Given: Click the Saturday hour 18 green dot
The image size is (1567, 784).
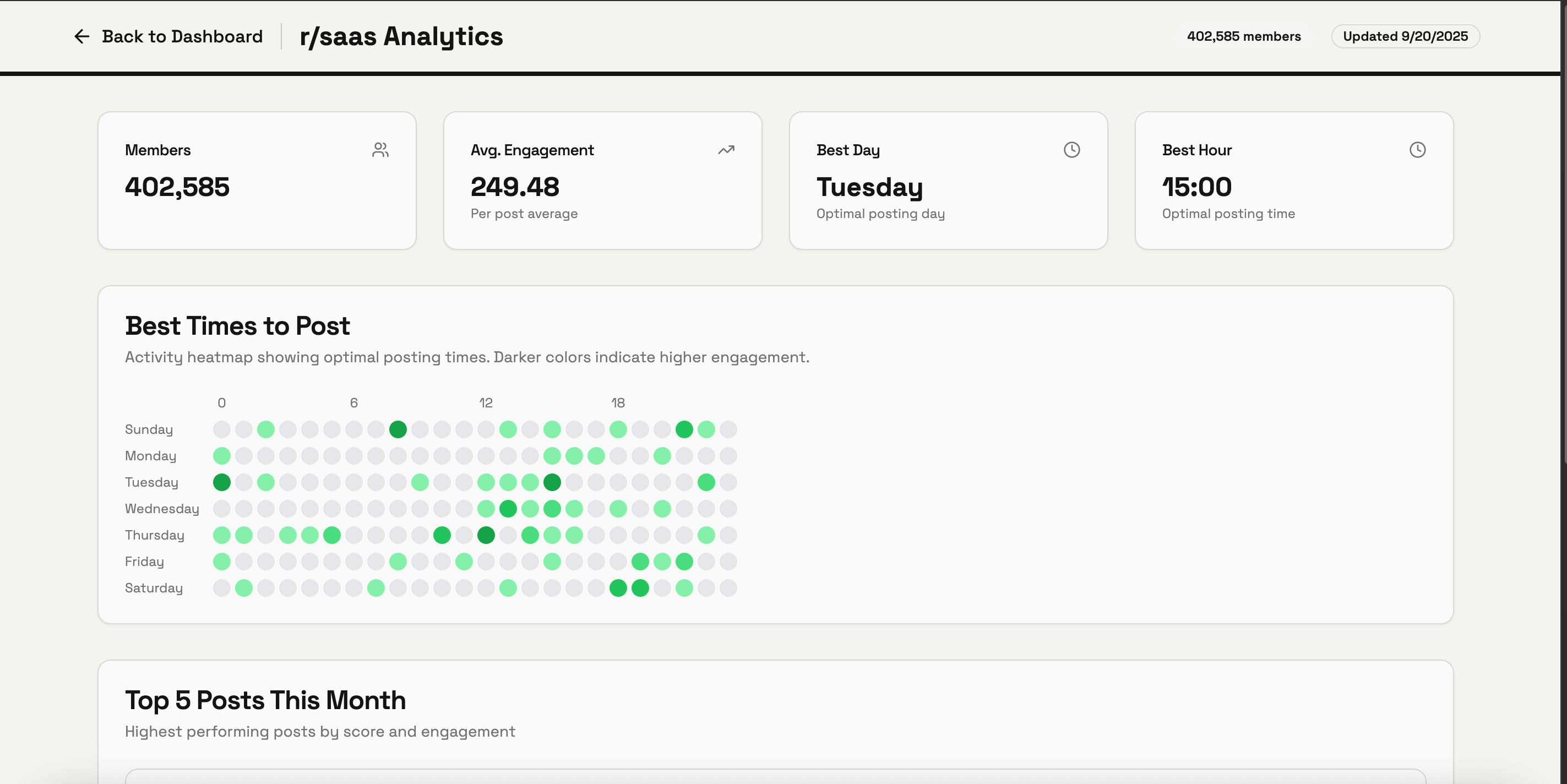Looking at the screenshot, I should tap(618, 588).
